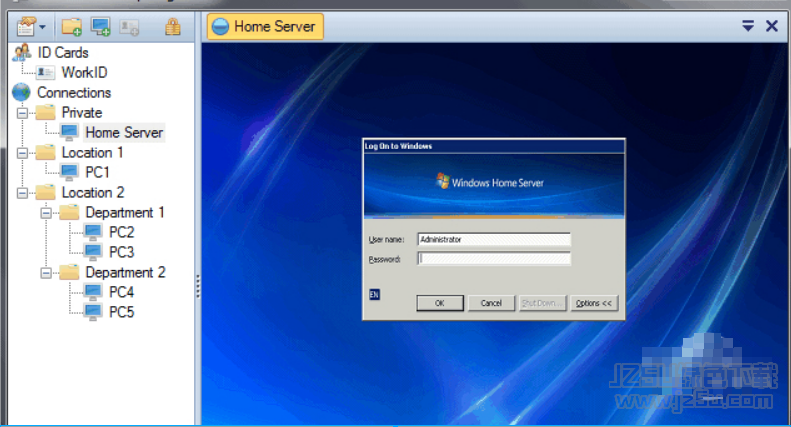The height and width of the screenshot is (427, 791).
Task: Switch to the Home Server tab
Action: point(265,26)
